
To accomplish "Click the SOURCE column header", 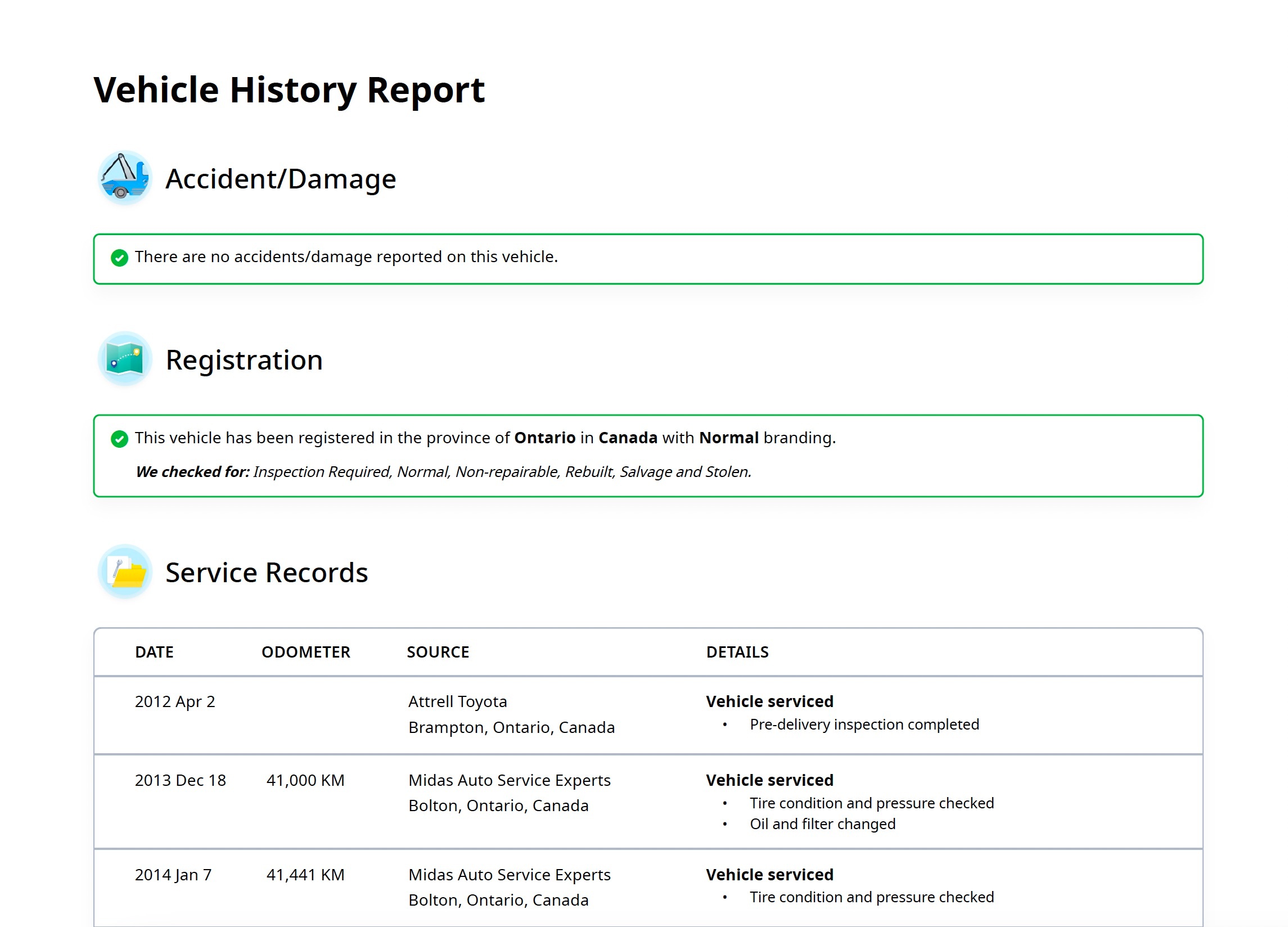I will [x=438, y=652].
